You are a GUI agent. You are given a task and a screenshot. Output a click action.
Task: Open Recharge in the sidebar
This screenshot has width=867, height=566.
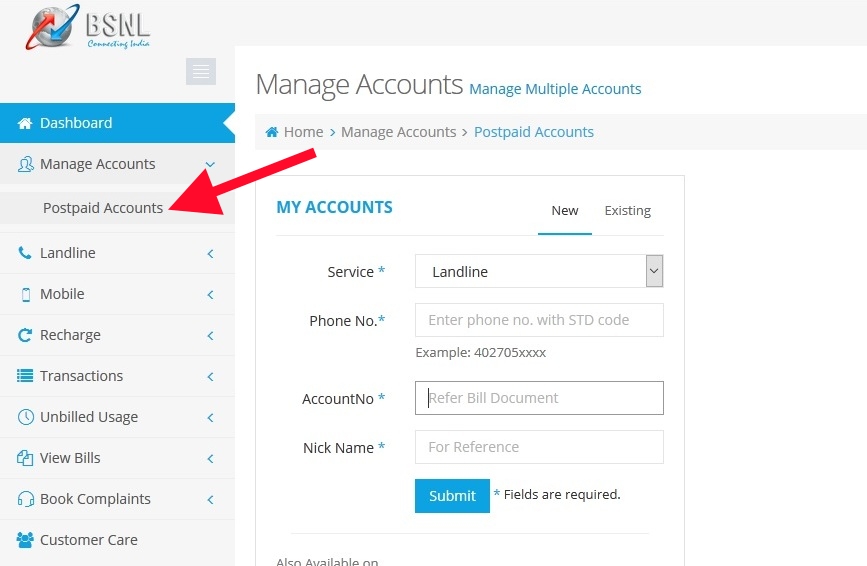pos(117,335)
